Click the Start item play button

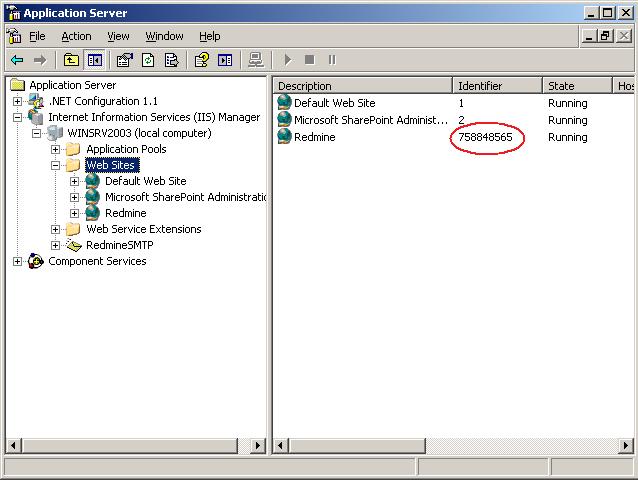point(287,60)
